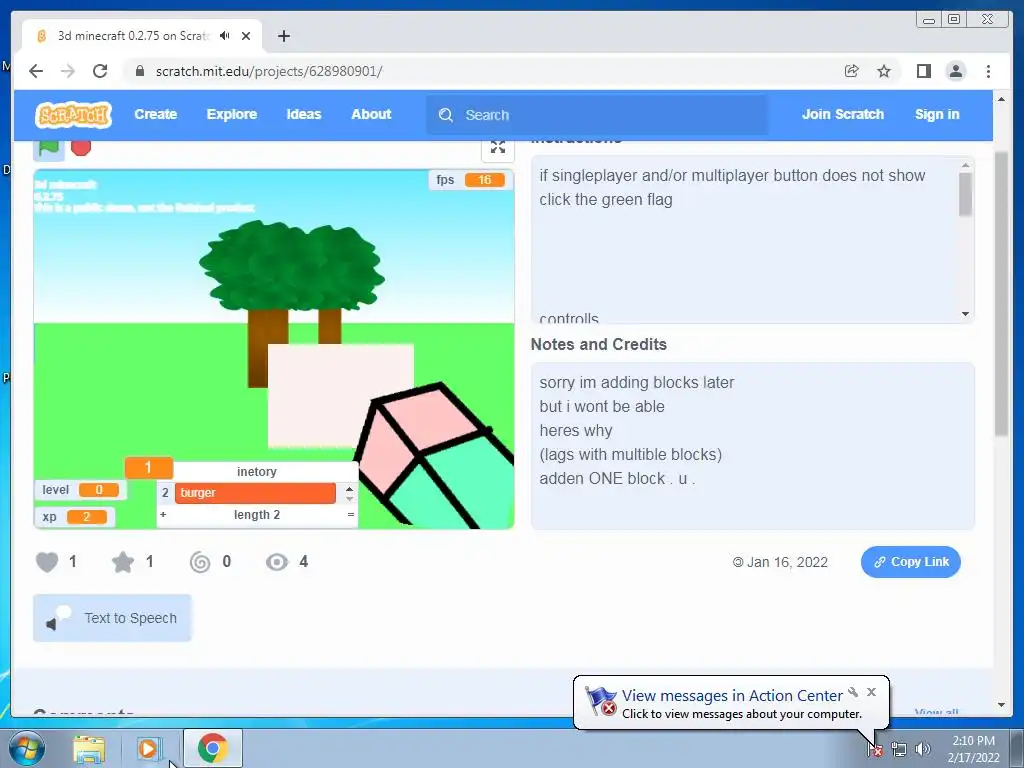Click the page vertical scrollbar thumb
The width and height of the screenshot is (1024, 768).
(x=1001, y=294)
